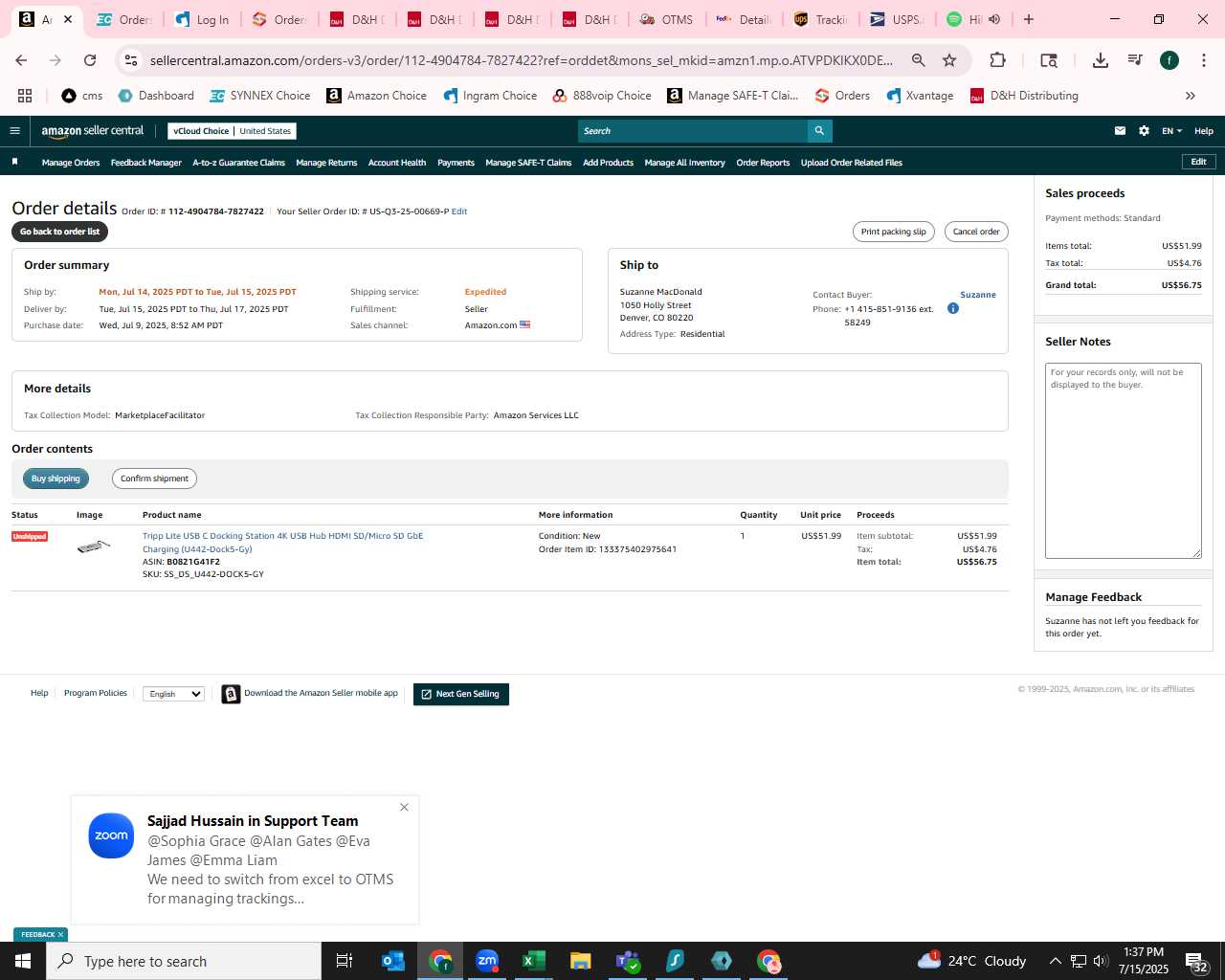The height and width of the screenshot is (980, 1225).
Task: Click the Suzanne contact buyer link
Action: click(x=978, y=295)
